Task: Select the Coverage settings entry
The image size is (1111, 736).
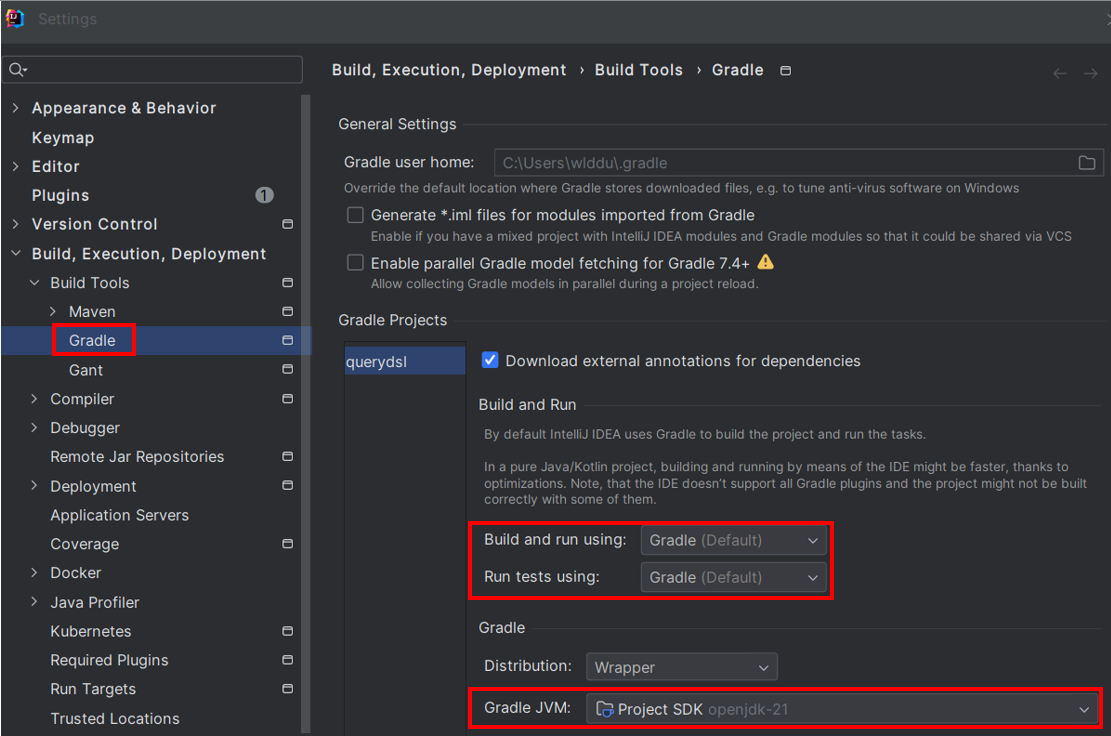Action: point(84,544)
